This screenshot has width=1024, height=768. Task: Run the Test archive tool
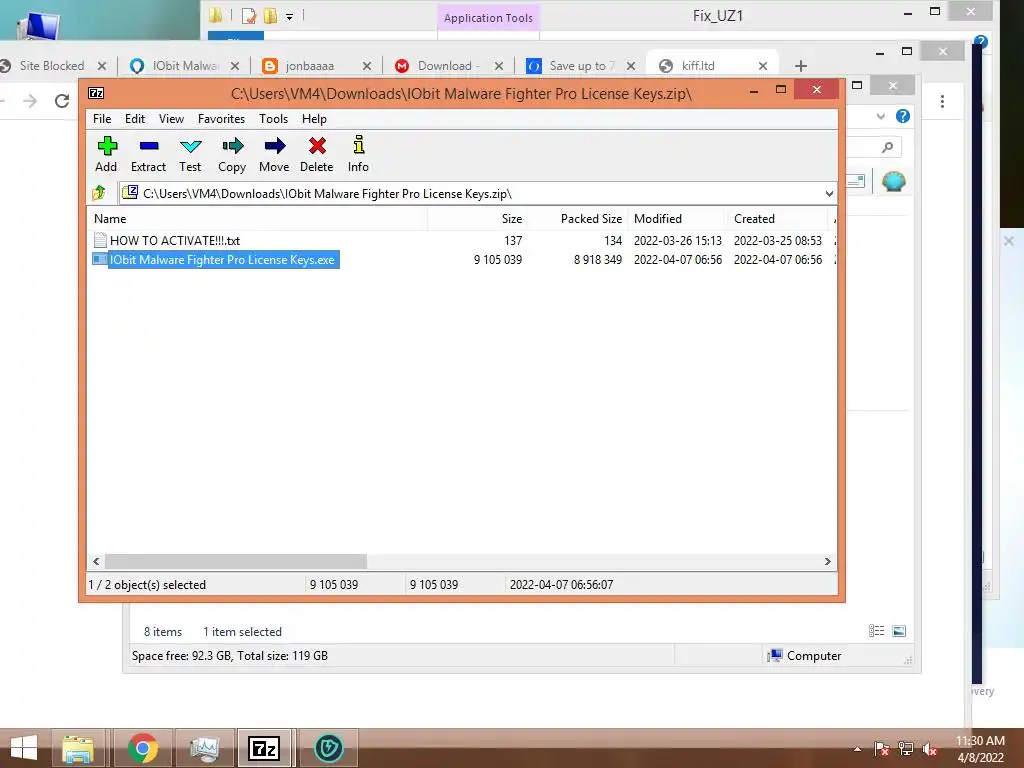(x=190, y=154)
